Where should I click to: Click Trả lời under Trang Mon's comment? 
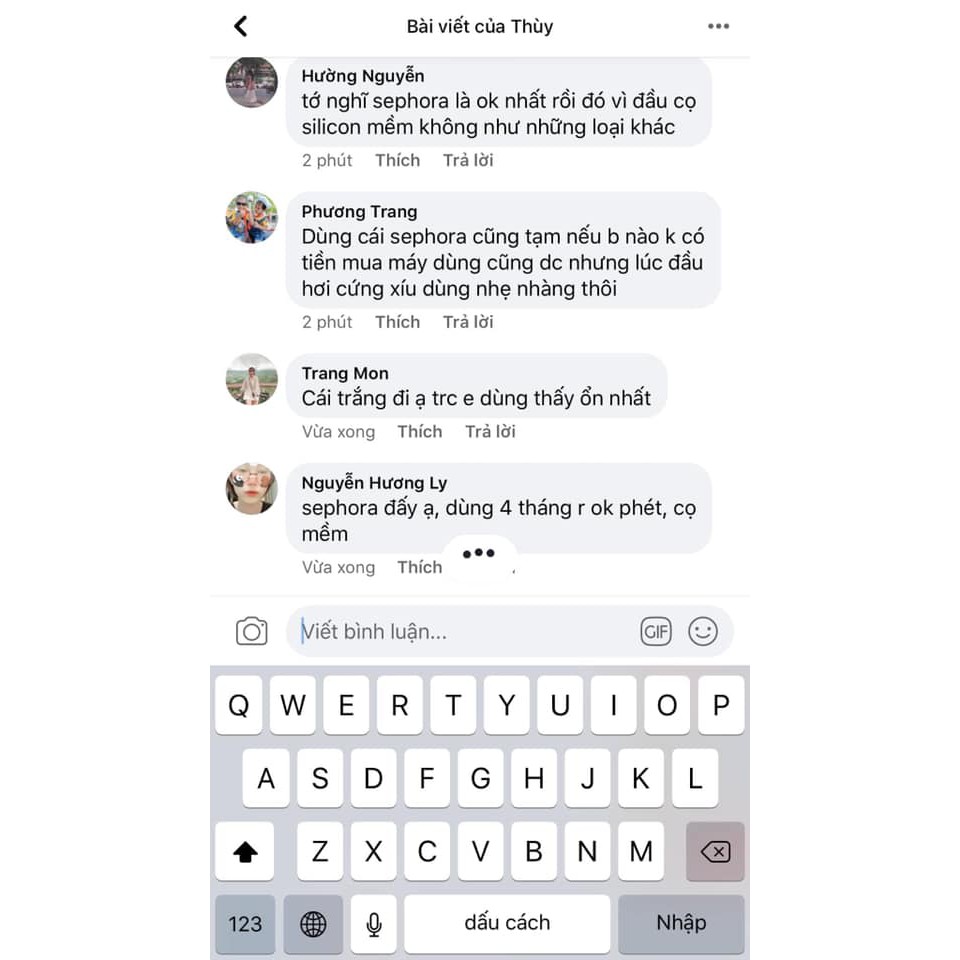[490, 432]
